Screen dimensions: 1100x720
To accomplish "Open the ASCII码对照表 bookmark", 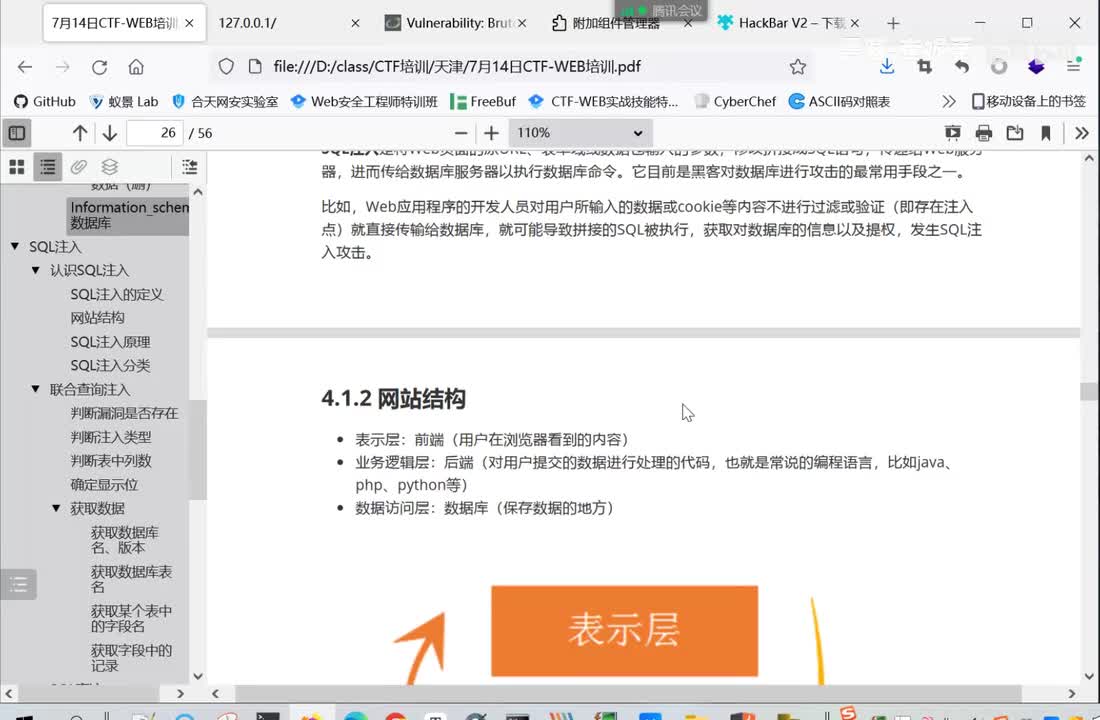I will tap(839, 101).
